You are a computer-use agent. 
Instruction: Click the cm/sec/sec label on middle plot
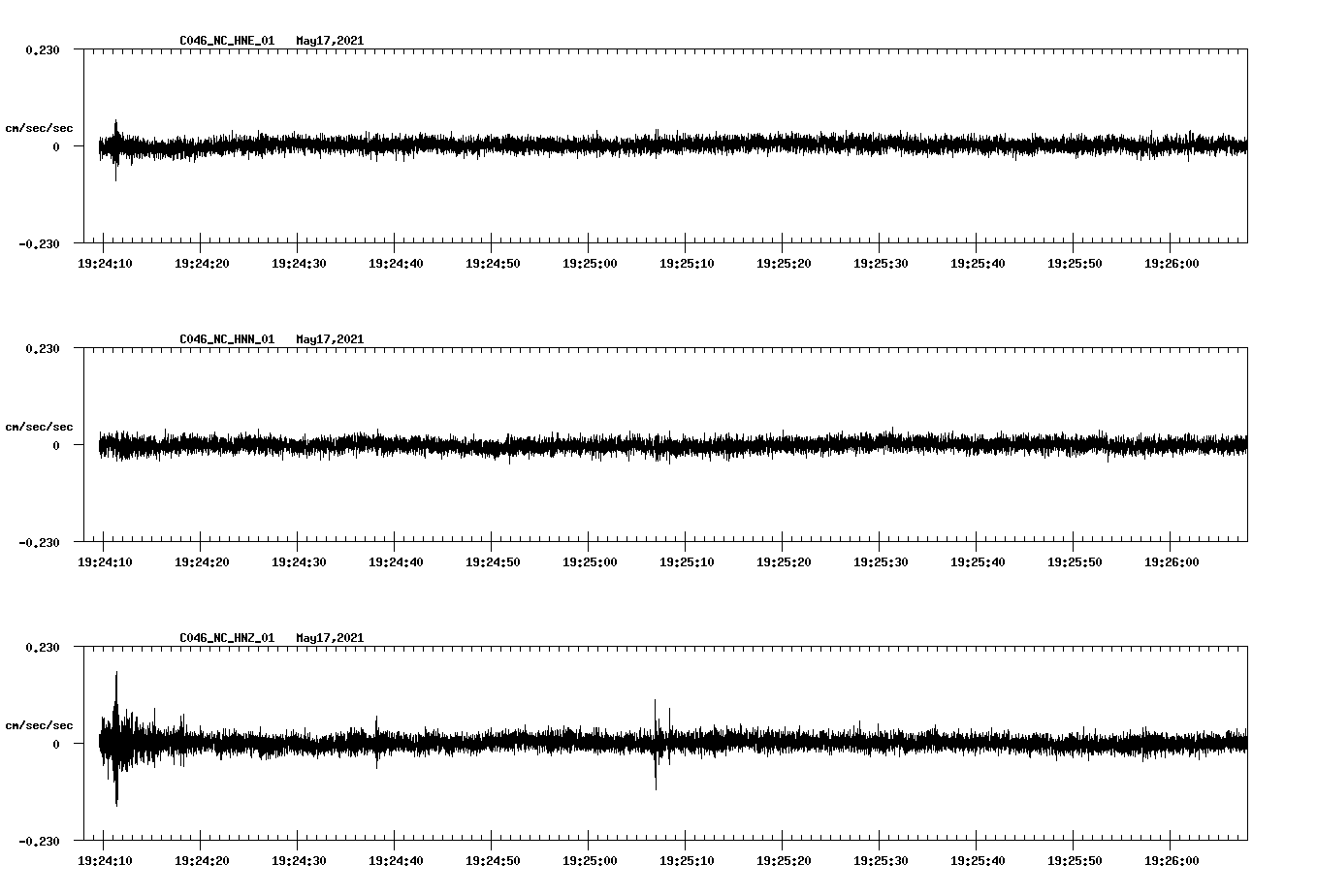[x=40, y=426]
